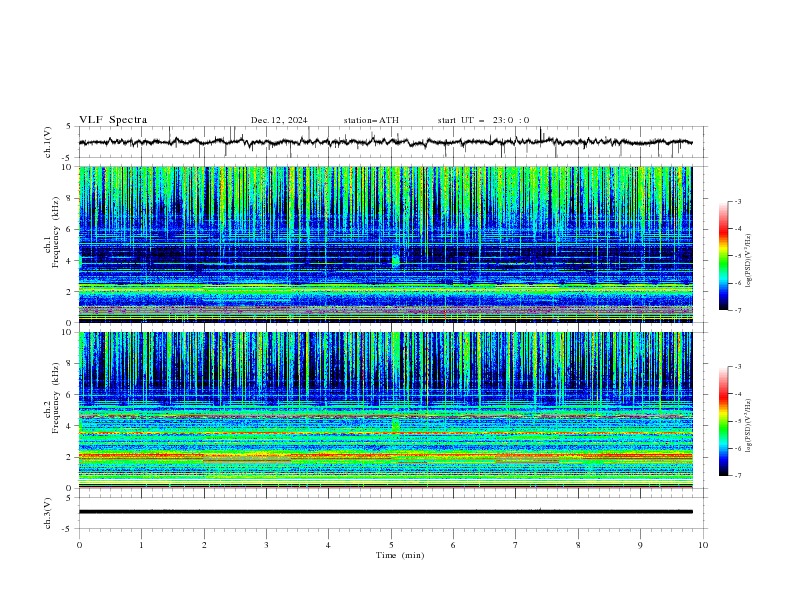Click the ch.2 colorbar gradient

pyautogui.click(x=724, y=421)
